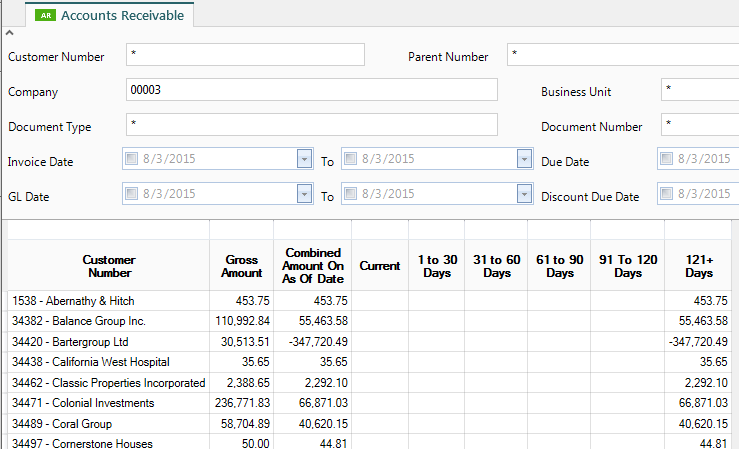Sort by the Gross Amount column header
739x449 pixels.
tap(241, 266)
